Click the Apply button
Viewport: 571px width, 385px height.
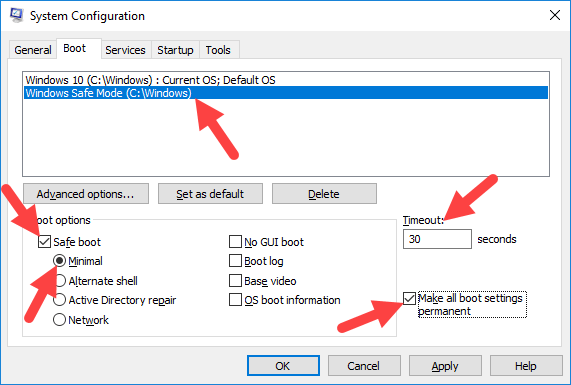point(445,365)
